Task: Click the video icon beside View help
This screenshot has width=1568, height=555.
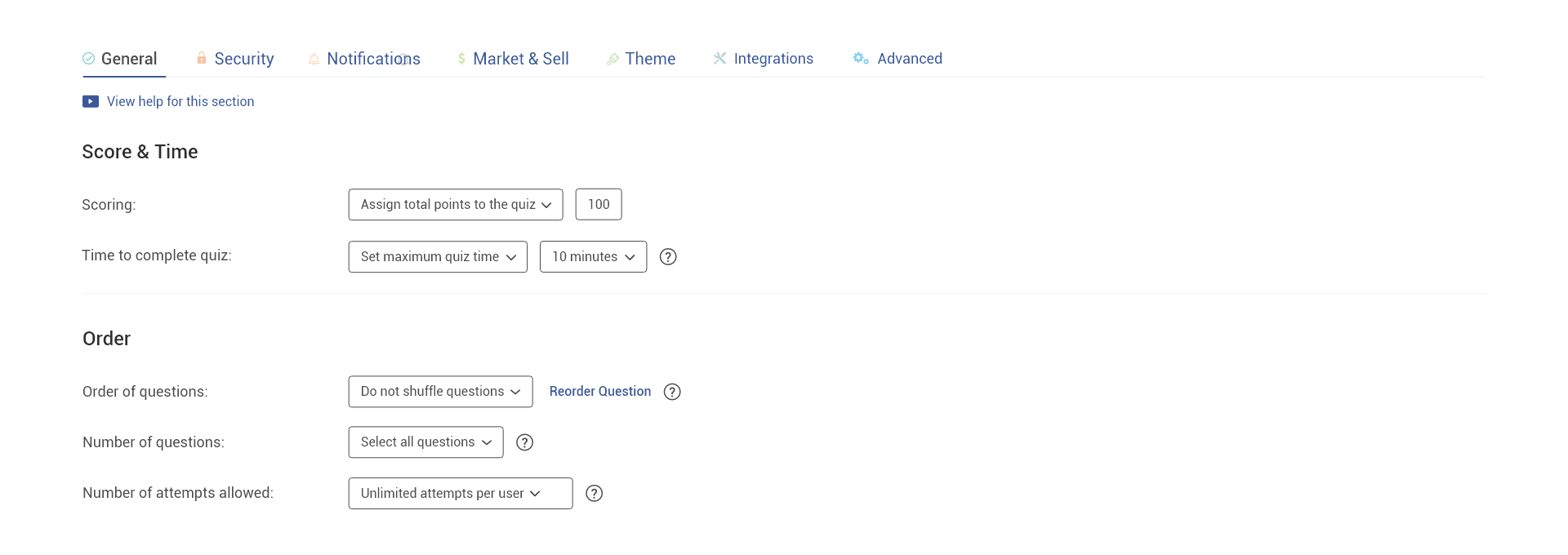Action: click(x=91, y=102)
